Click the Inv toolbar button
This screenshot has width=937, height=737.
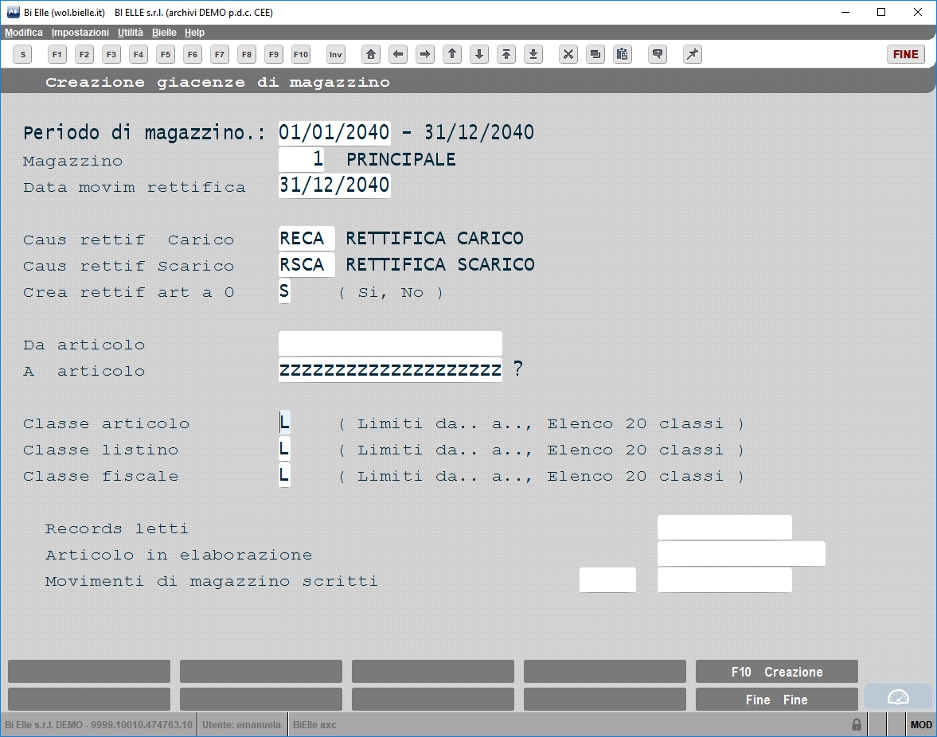(336, 54)
